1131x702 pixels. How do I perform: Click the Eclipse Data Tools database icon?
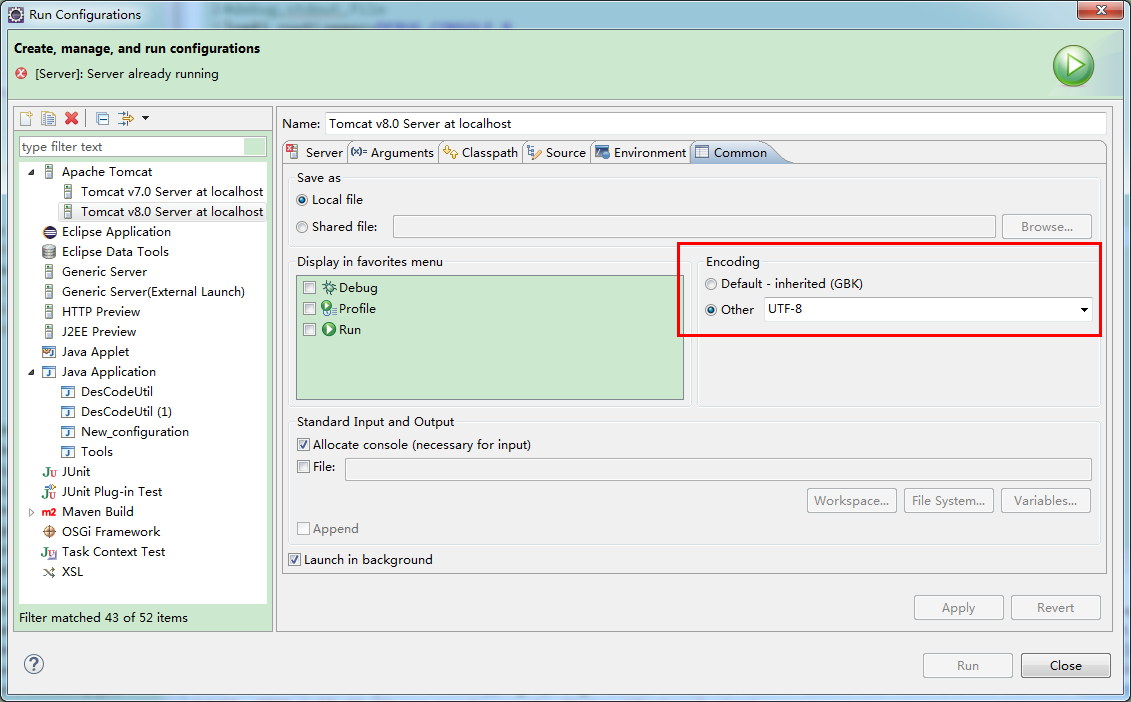click(x=49, y=252)
